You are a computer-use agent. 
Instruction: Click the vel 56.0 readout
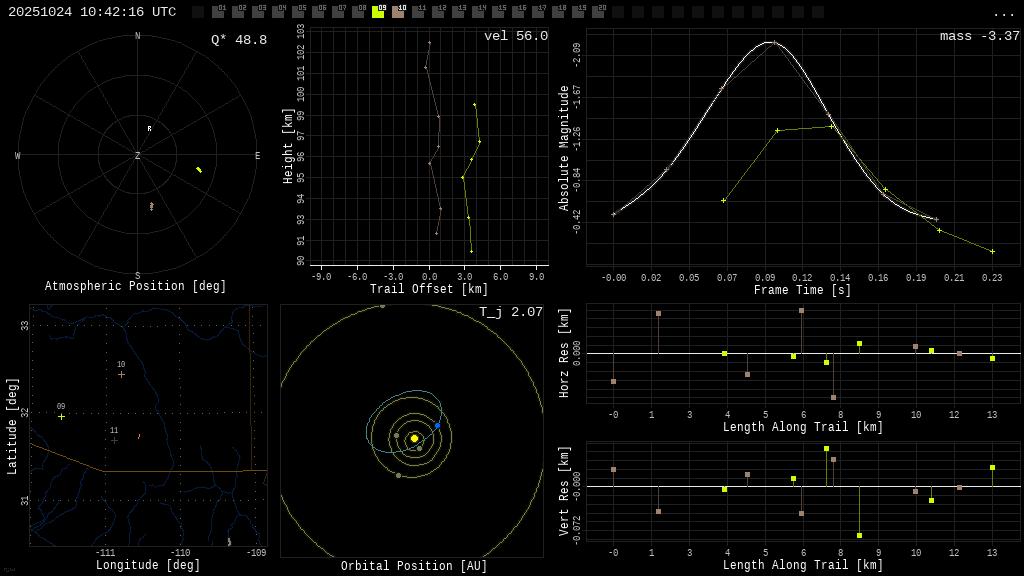(x=516, y=37)
